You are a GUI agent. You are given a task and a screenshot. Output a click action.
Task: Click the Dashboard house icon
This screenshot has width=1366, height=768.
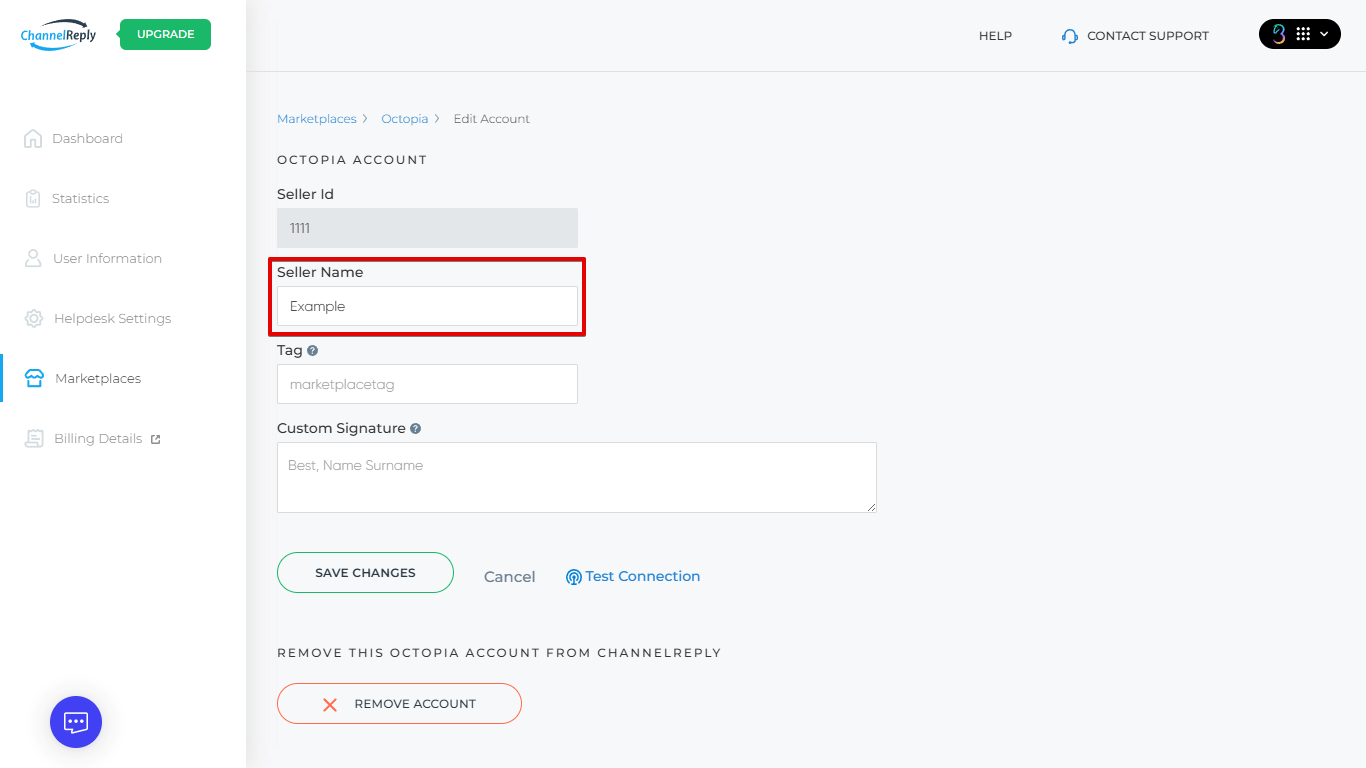[x=33, y=138]
